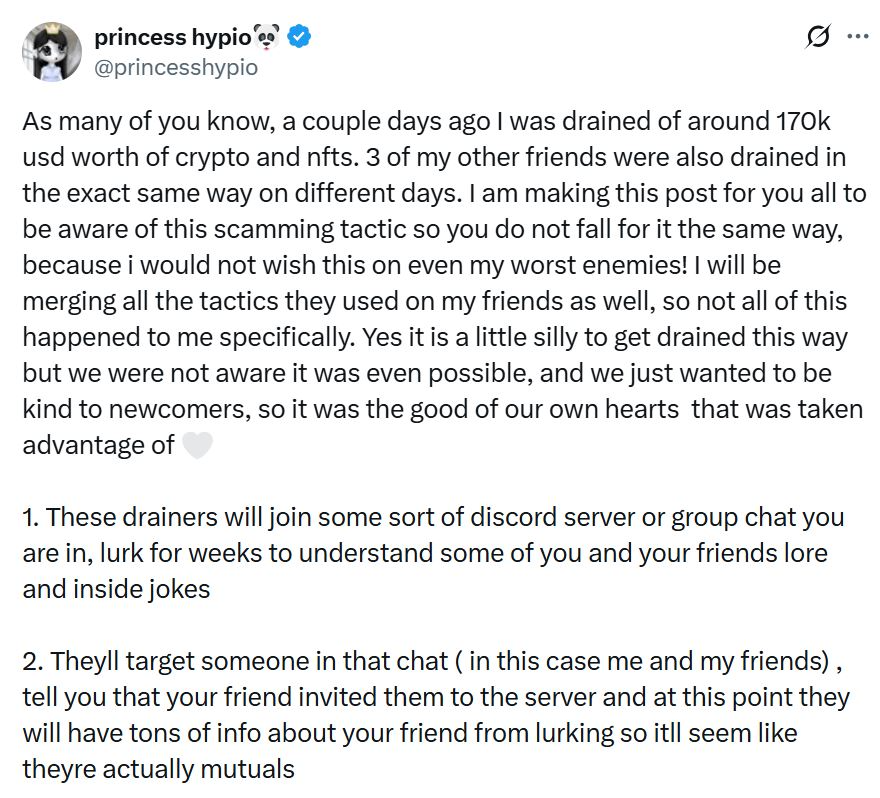Click the post body text to open the thread

point(440,300)
